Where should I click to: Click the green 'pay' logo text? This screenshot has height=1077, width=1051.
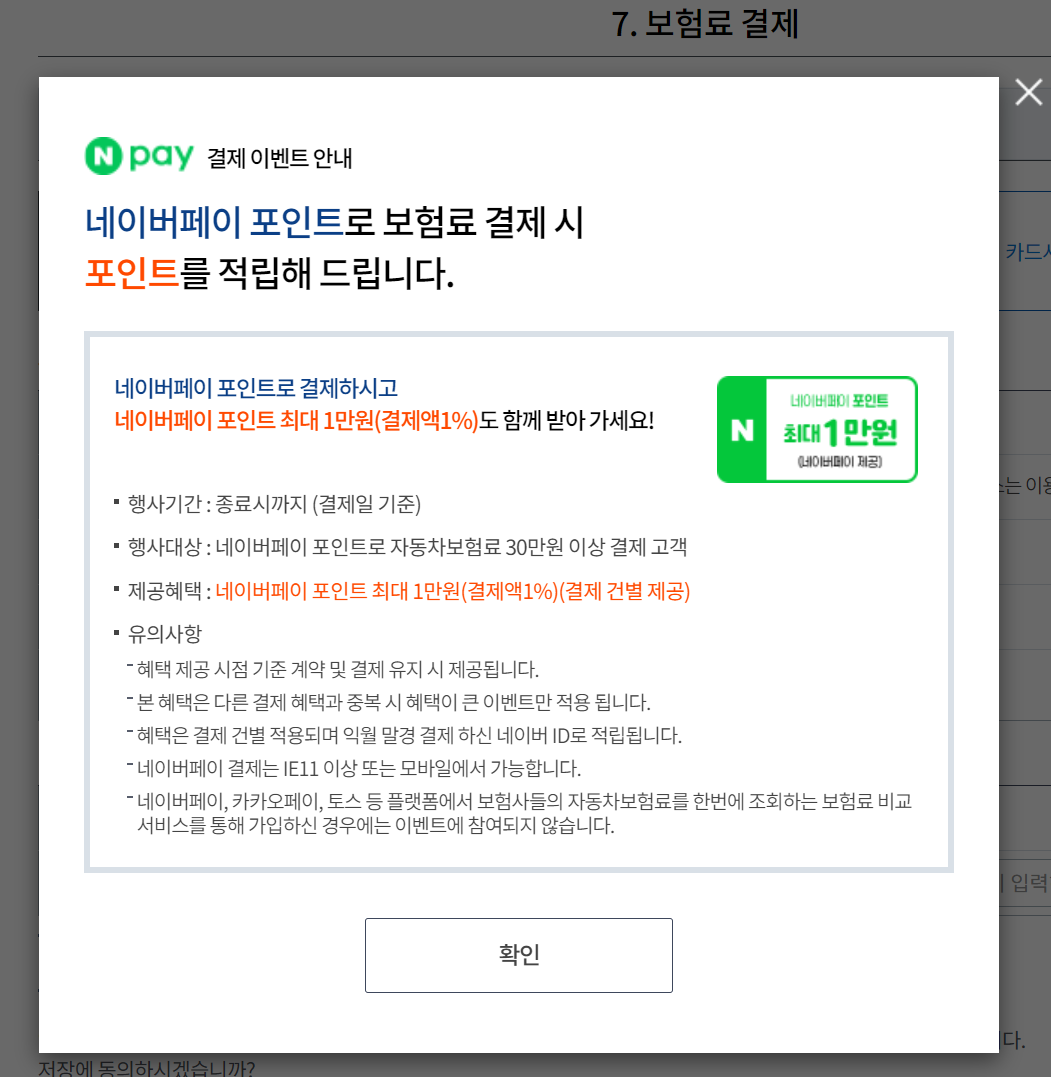tap(161, 158)
